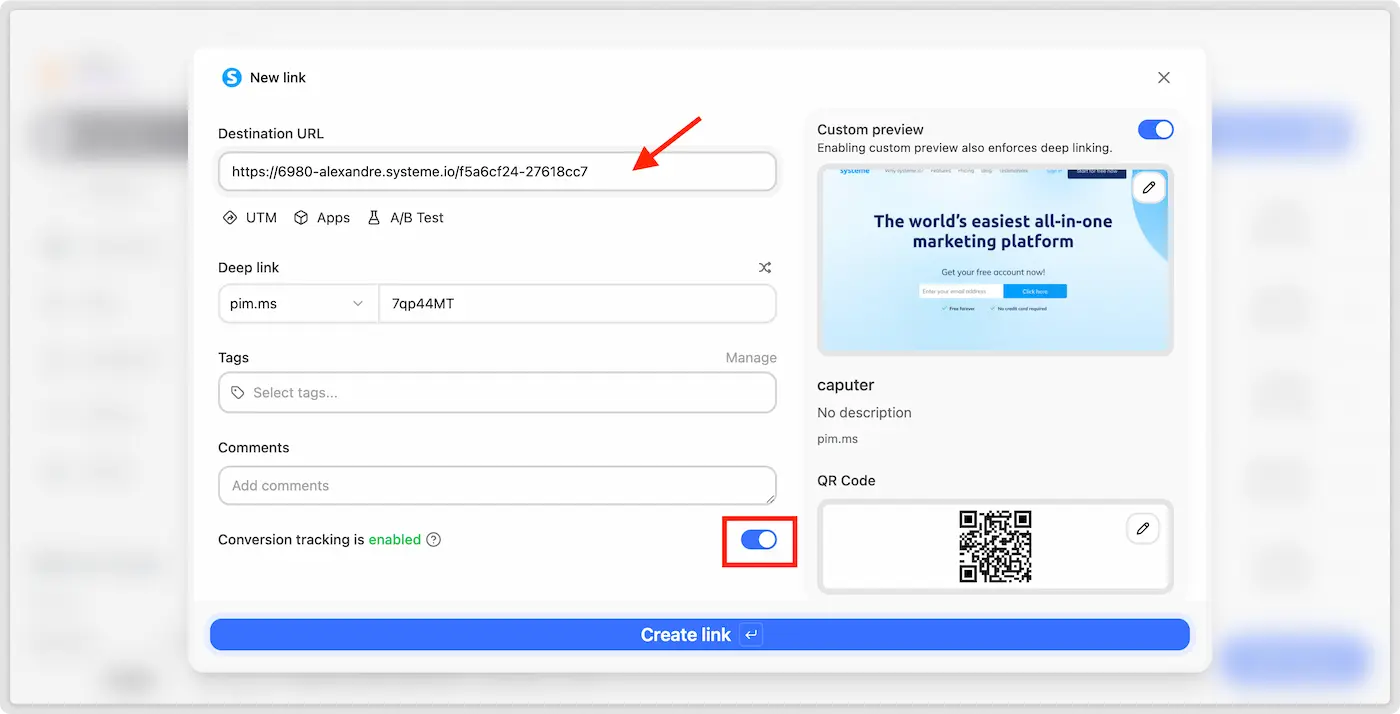Click the QR code image
The image size is (1400, 714).
pyautogui.click(x=995, y=546)
